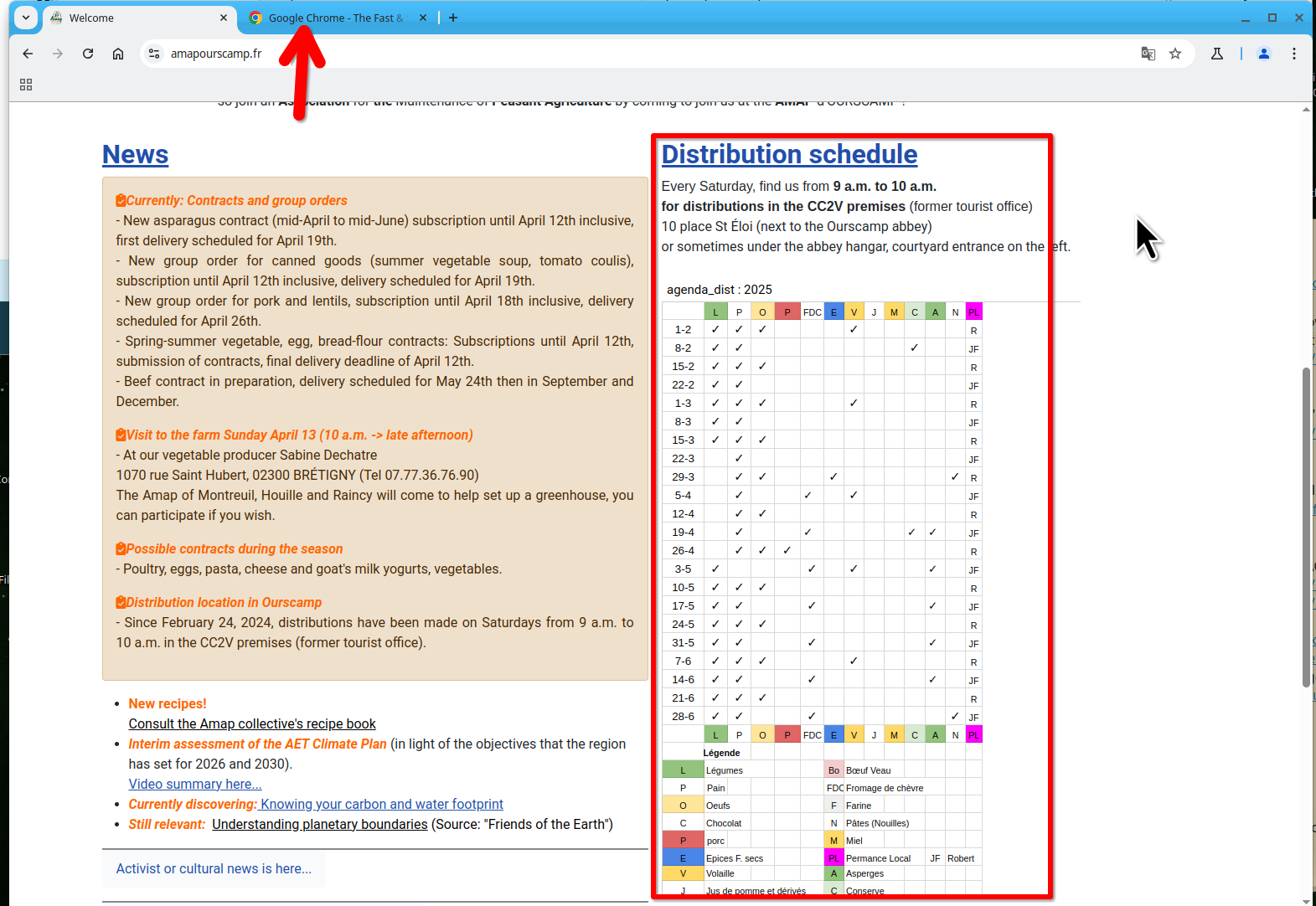
Task: Click the magenta PL column header
Action: point(973,312)
